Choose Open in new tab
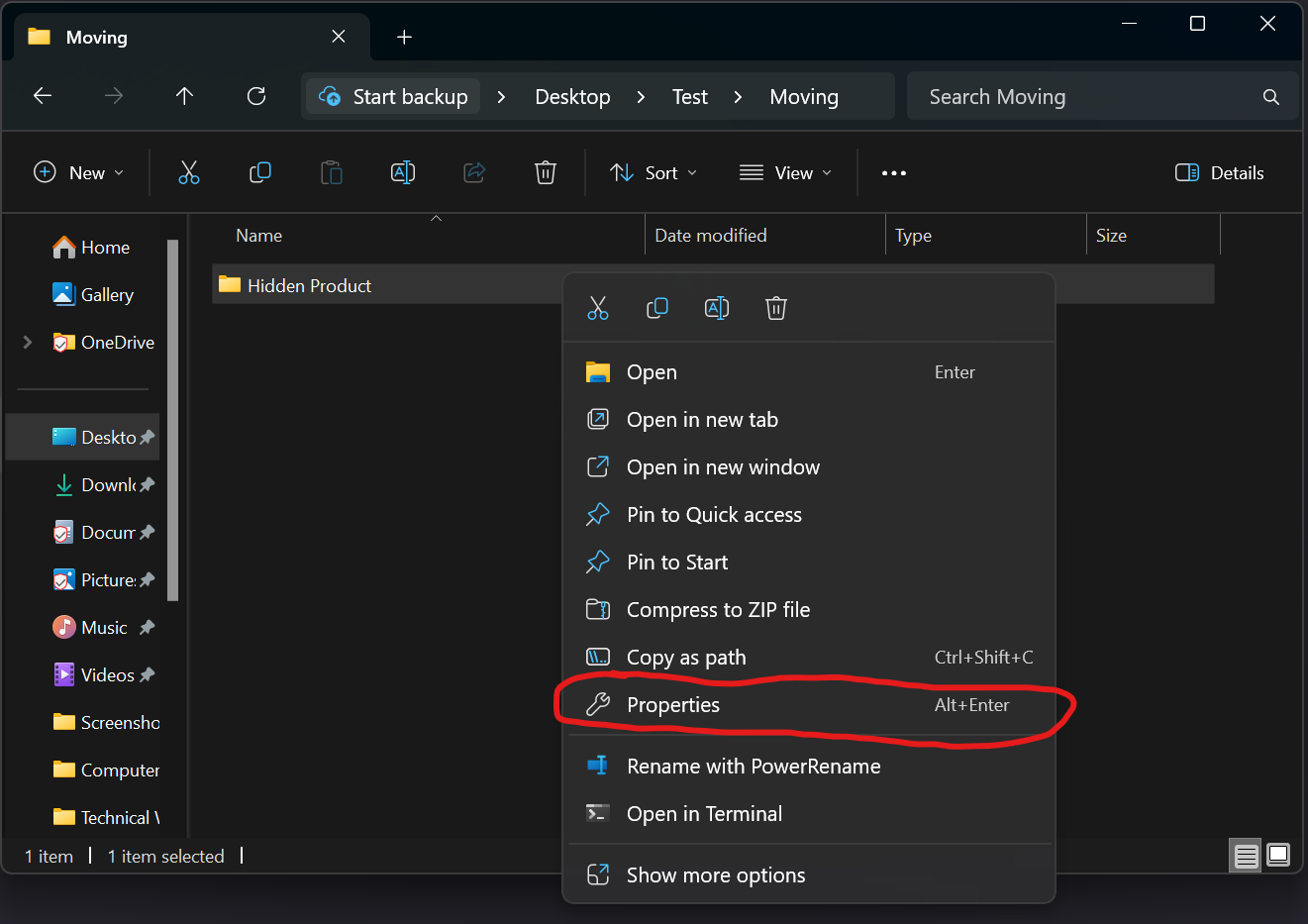This screenshot has width=1308, height=924. 809,420
